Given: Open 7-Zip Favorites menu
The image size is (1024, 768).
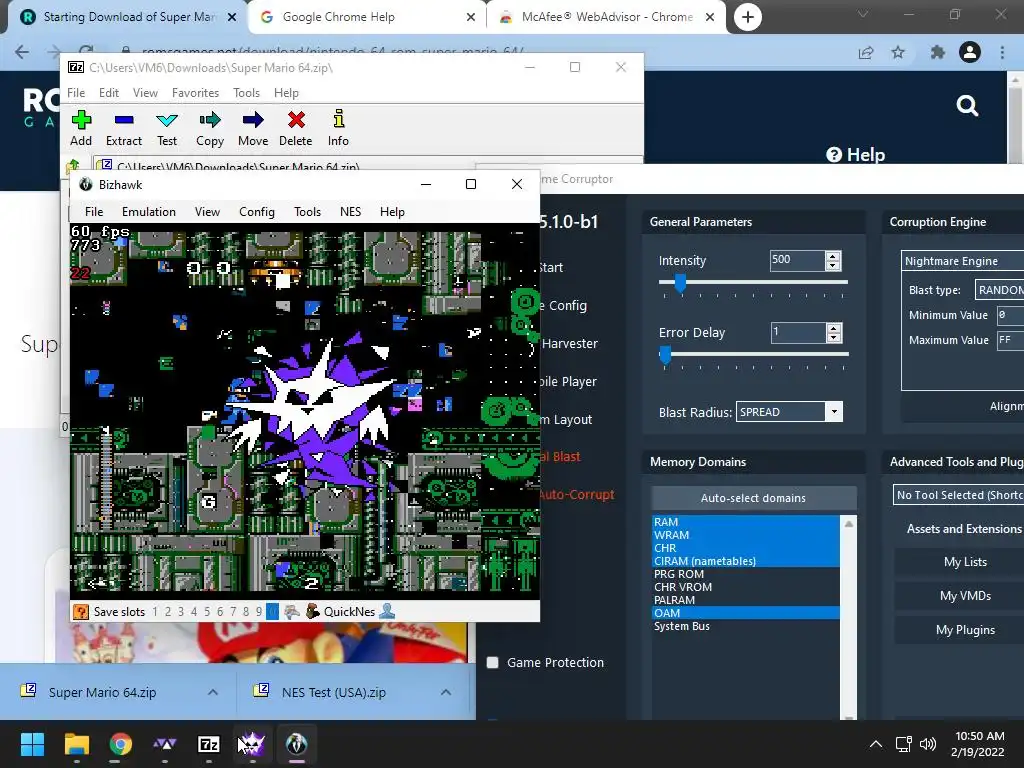Looking at the screenshot, I should [195, 93].
